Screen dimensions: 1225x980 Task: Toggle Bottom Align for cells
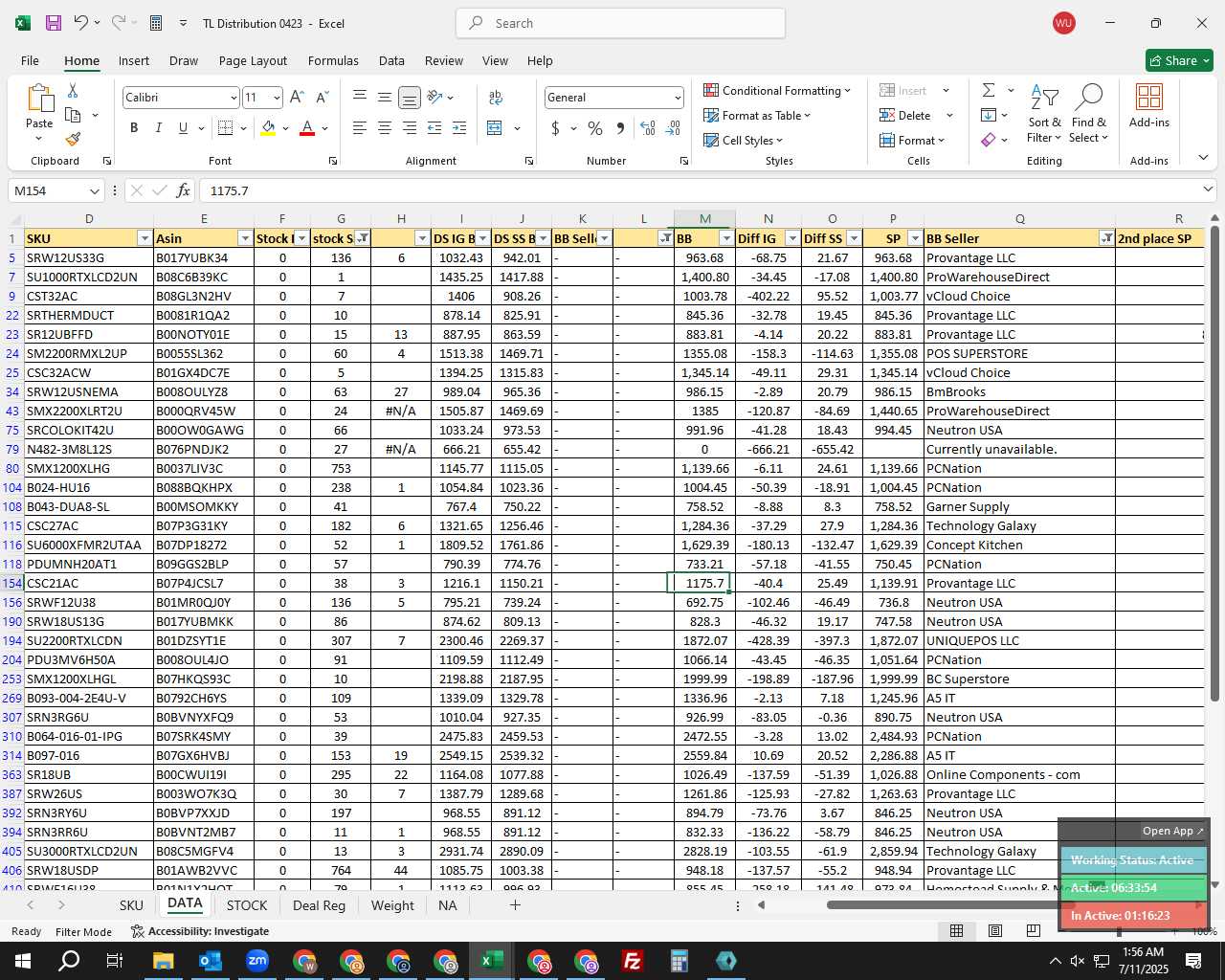tap(409, 98)
